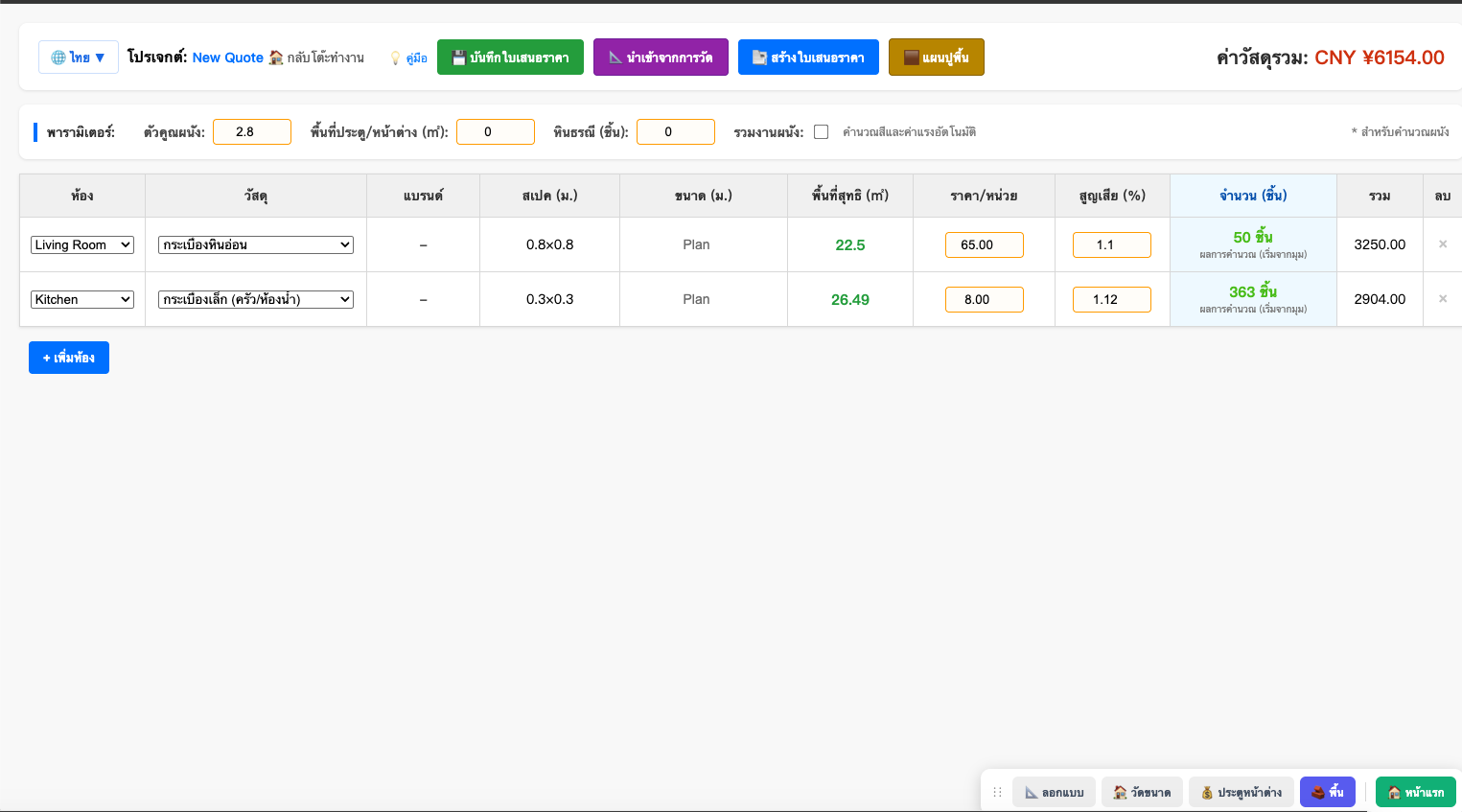Open the Living Room room dropdown
Viewport: 1462px width, 812px height.
[x=82, y=244]
